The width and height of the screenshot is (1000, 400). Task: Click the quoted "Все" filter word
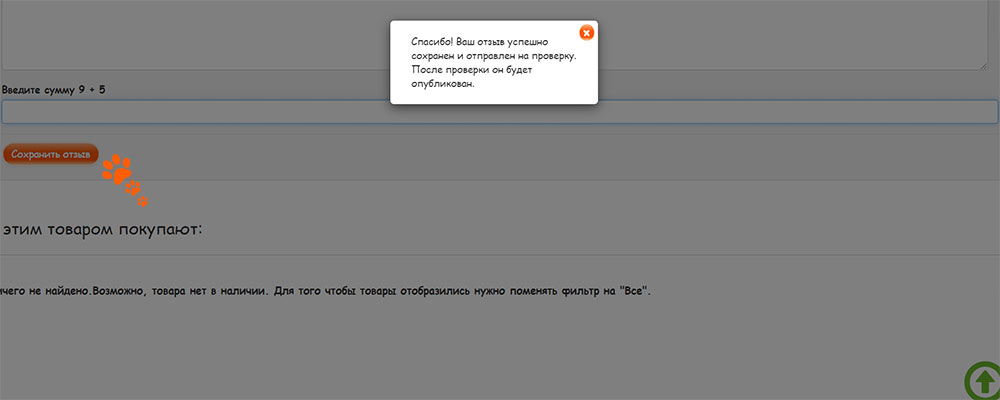pyautogui.click(x=634, y=290)
